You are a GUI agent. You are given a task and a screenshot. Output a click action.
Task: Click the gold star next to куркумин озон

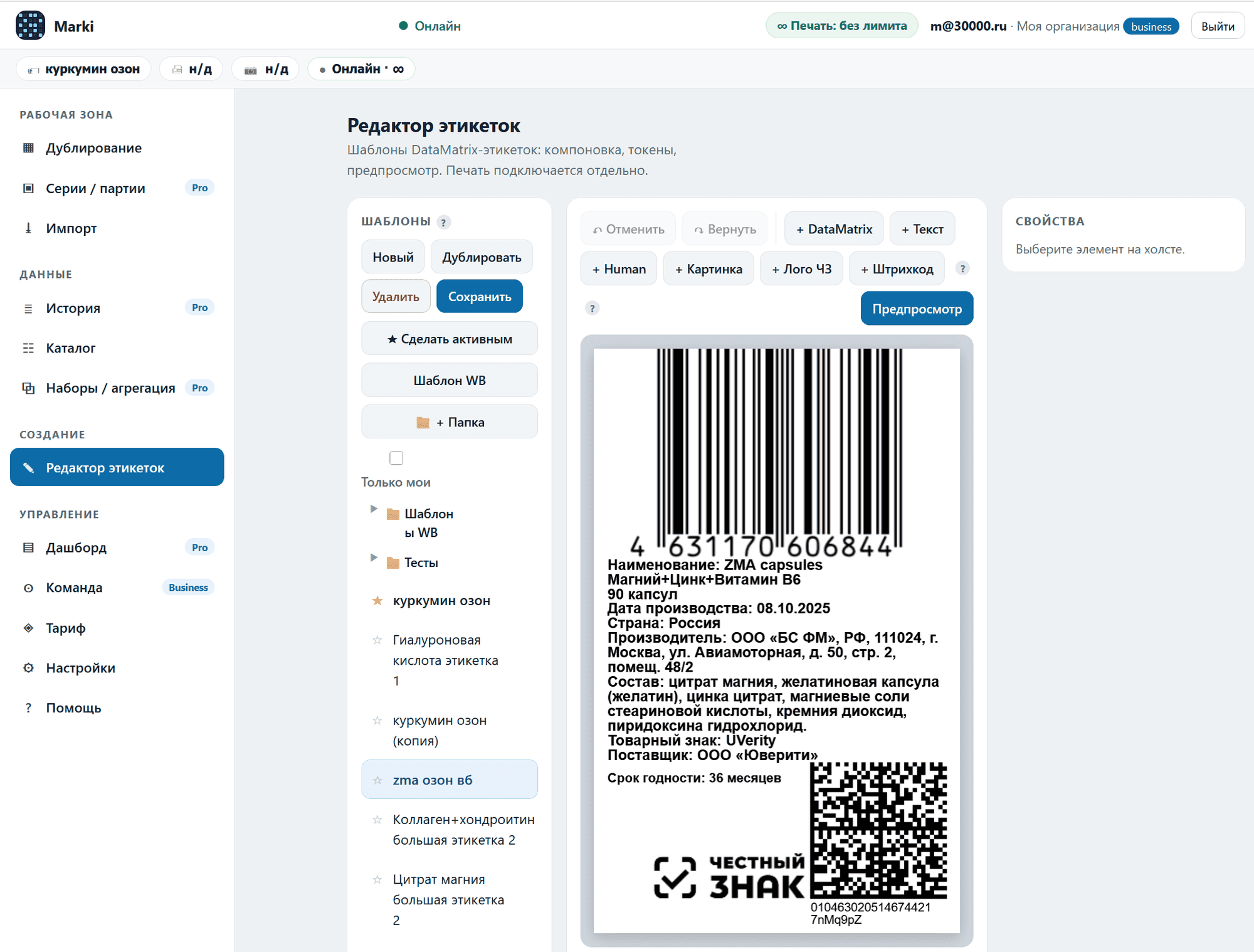(377, 601)
